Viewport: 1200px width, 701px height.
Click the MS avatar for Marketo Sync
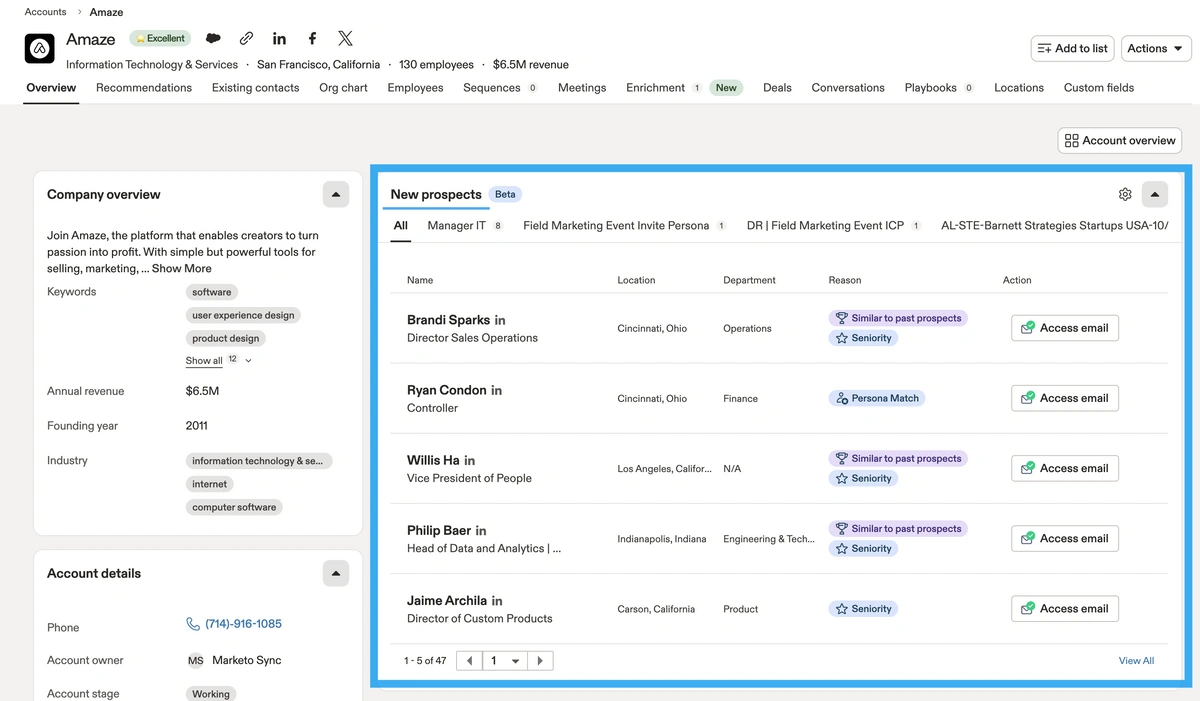point(195,660)
